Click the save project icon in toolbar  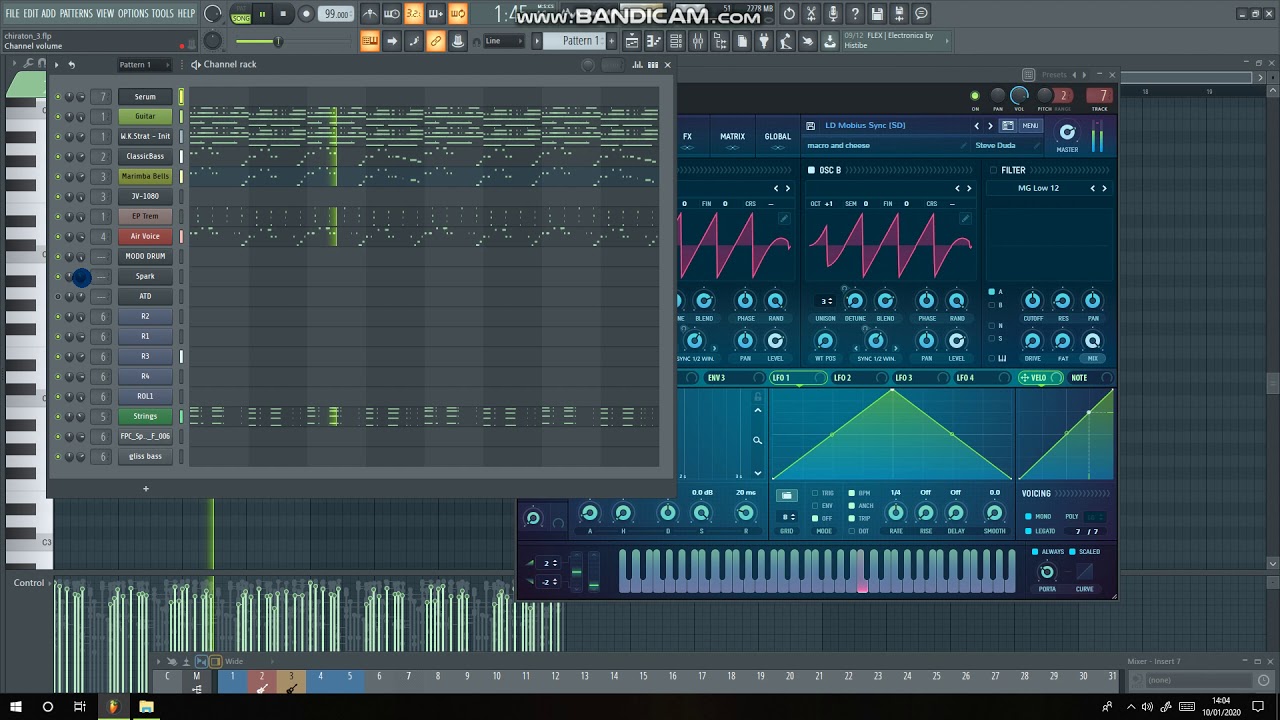[x=877, y=14]
